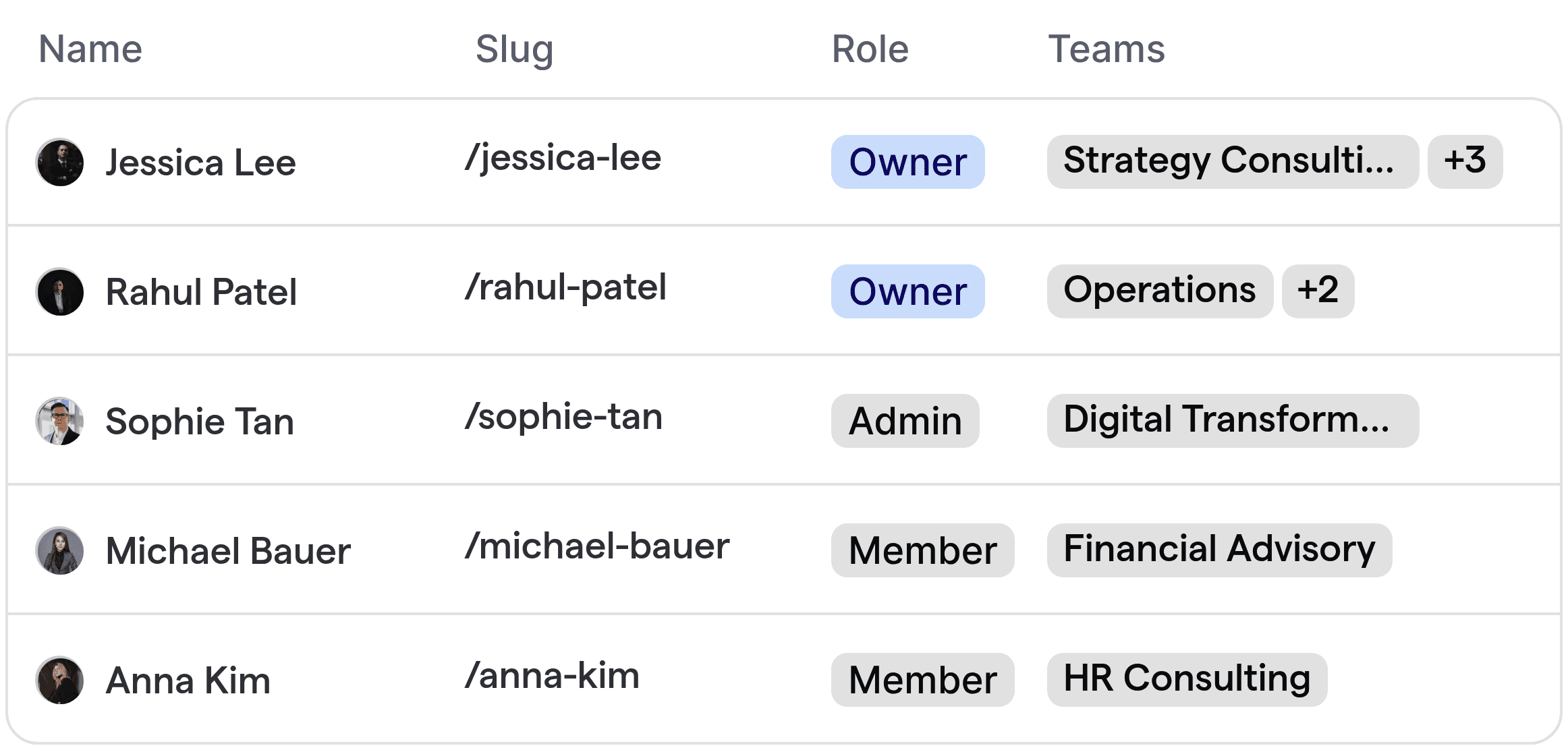Image resolution: width=1568 pixels, height=750 pixels.
Task: Select the Financial Advisory team tag
Action: coord(1219,550)
